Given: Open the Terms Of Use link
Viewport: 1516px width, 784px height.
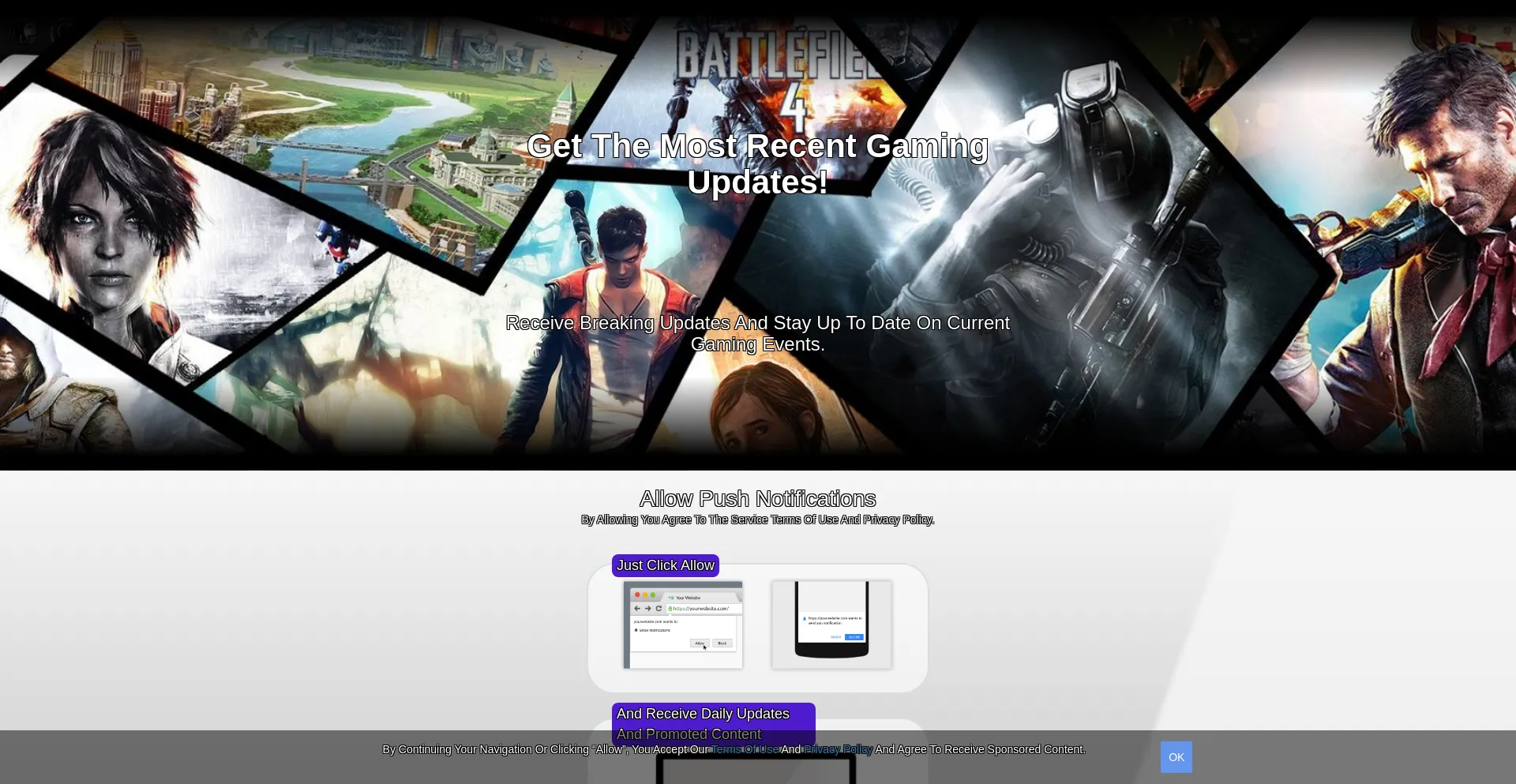Looking at the screenshot, I should click(x=745, y=749).
